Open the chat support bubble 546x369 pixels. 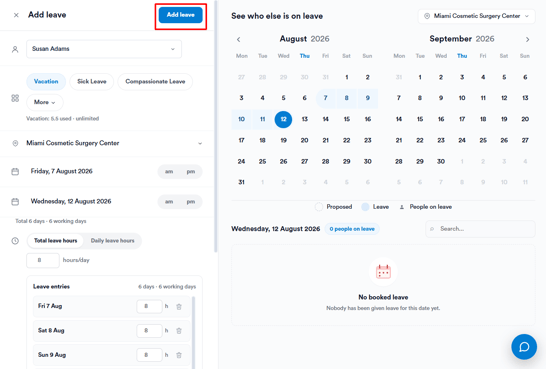[x=524, y=347]
